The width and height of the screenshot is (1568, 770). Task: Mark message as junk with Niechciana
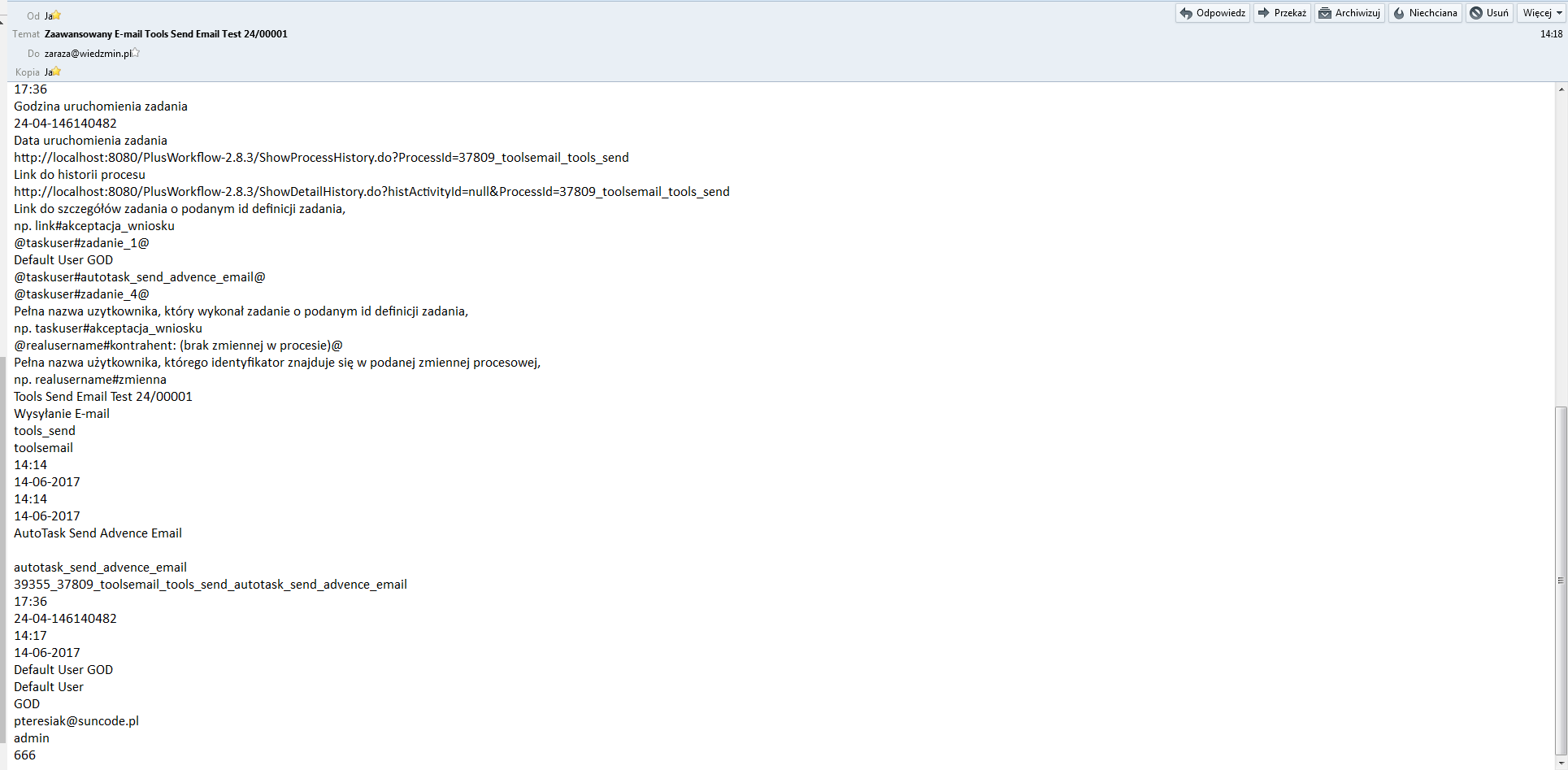pos(1425,13)
